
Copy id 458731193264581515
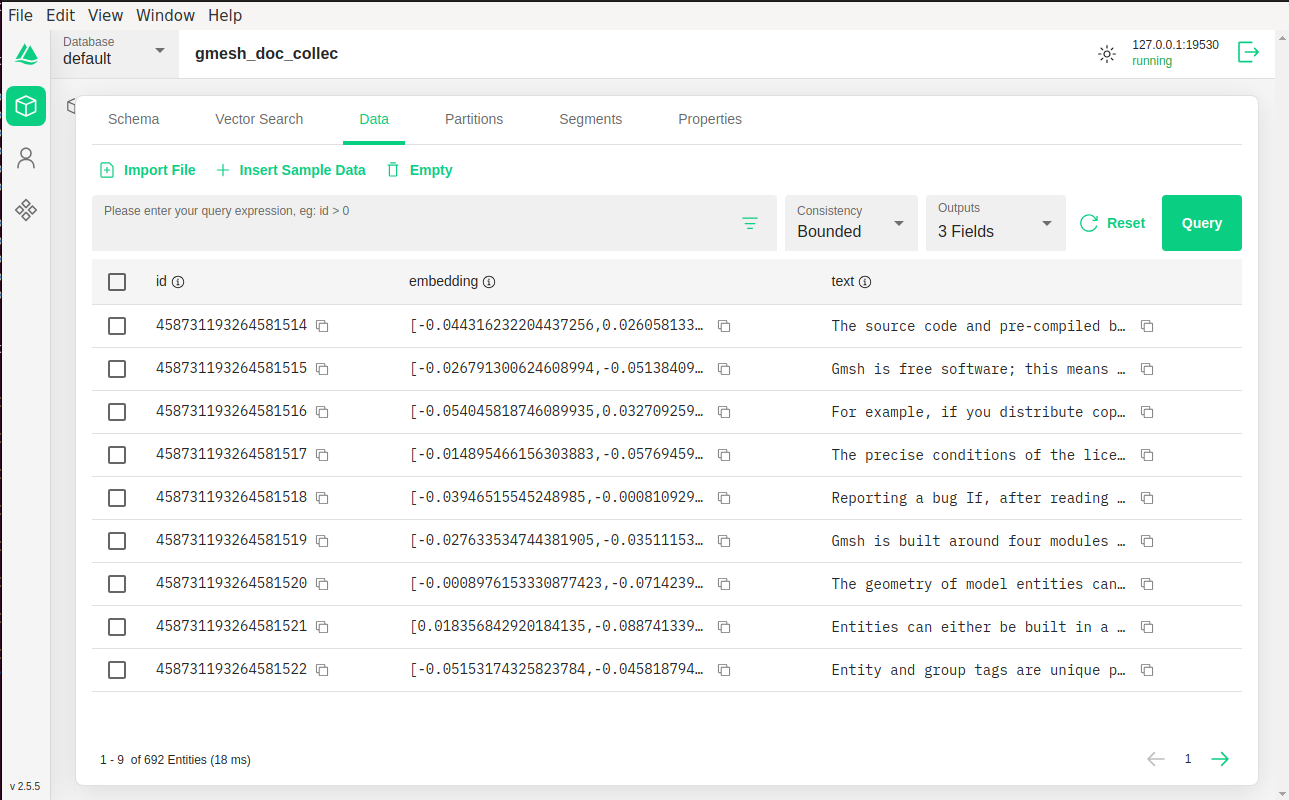click(322, 369)
